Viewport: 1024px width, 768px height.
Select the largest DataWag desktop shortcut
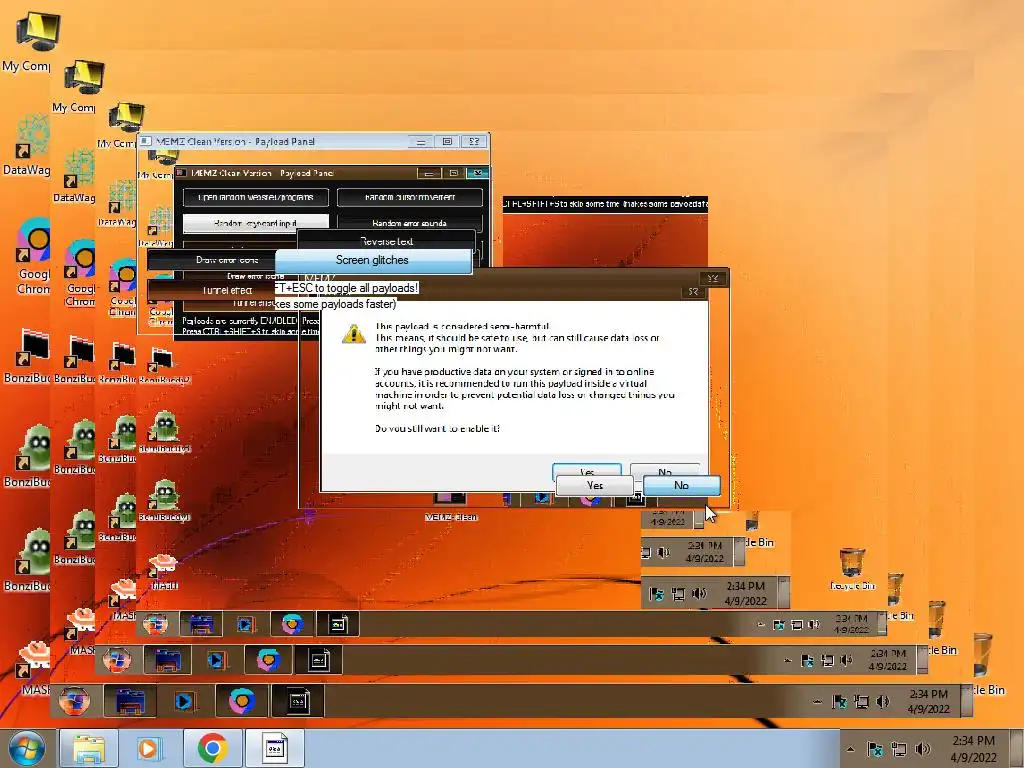click(x=26, y=145)
